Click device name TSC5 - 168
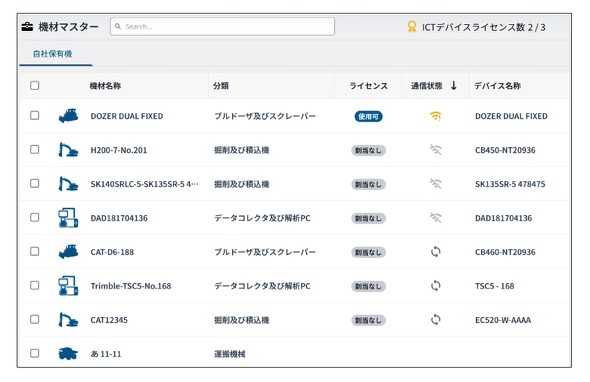Viewport: 590px width, 382px height. (494, 286)
